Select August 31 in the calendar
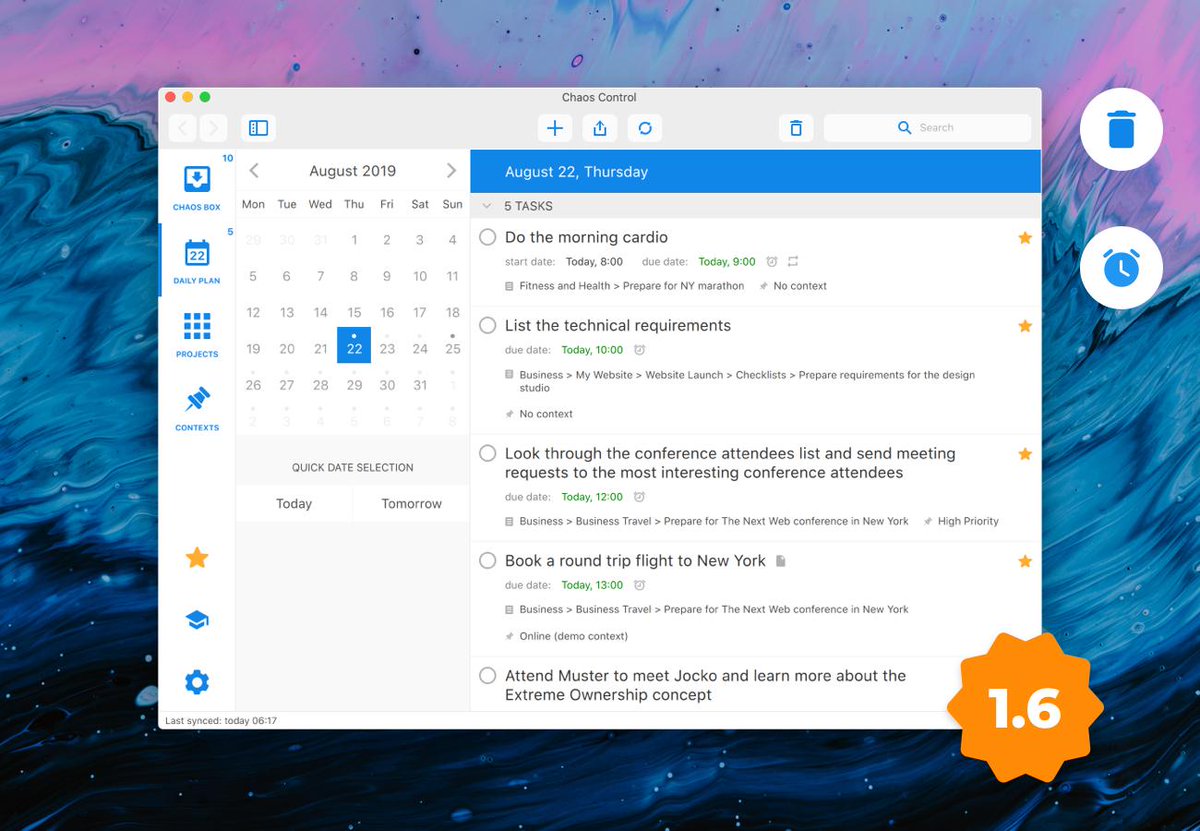This screenshot has width=1200, height=831. tap(420, 385)
